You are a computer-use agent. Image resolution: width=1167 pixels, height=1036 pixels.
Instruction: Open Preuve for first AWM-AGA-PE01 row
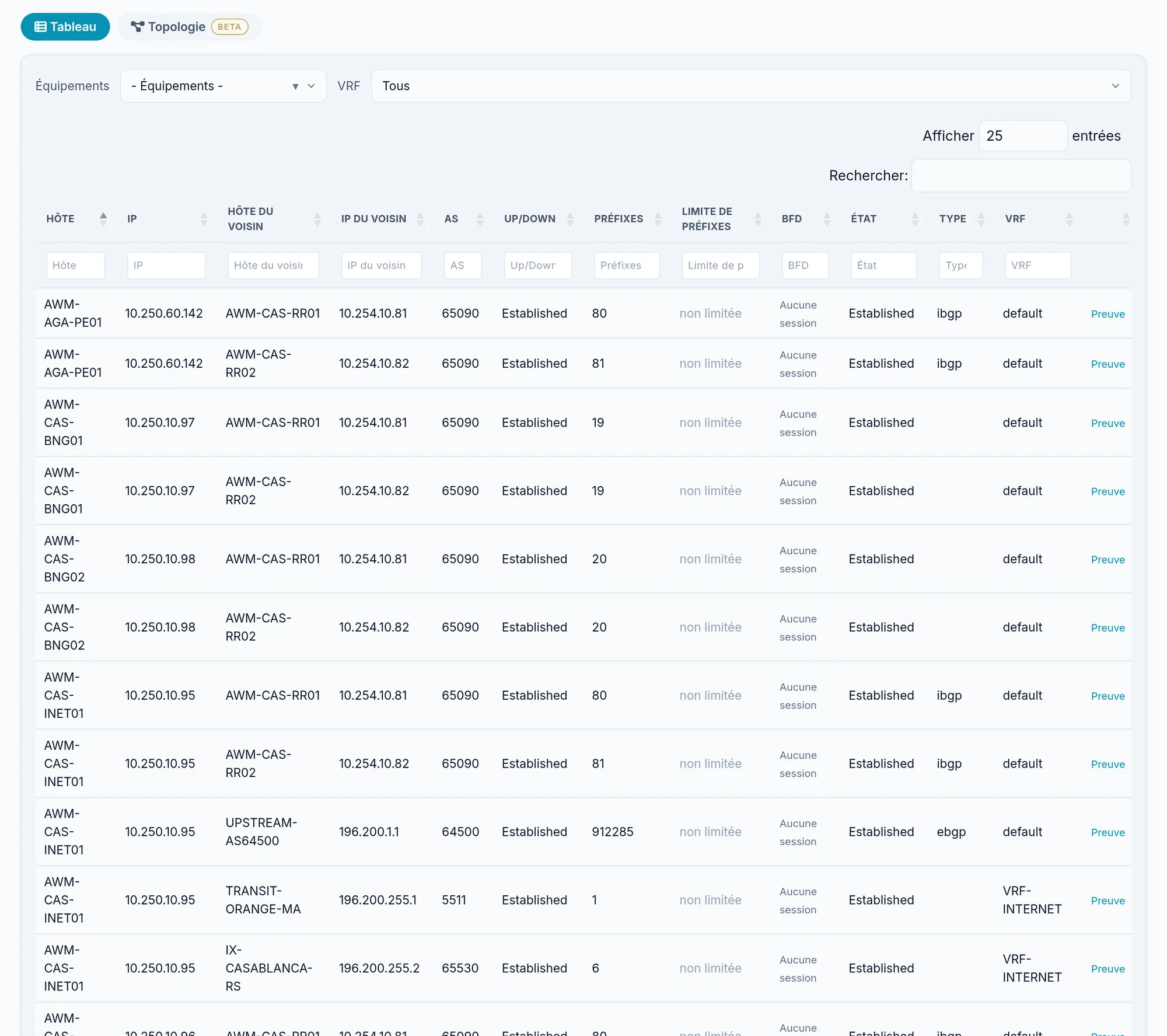click(1107, 315)
